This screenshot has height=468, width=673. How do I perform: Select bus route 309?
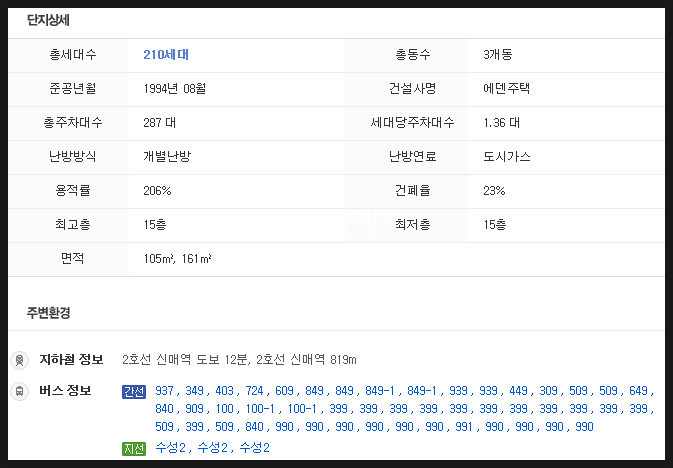549,391
